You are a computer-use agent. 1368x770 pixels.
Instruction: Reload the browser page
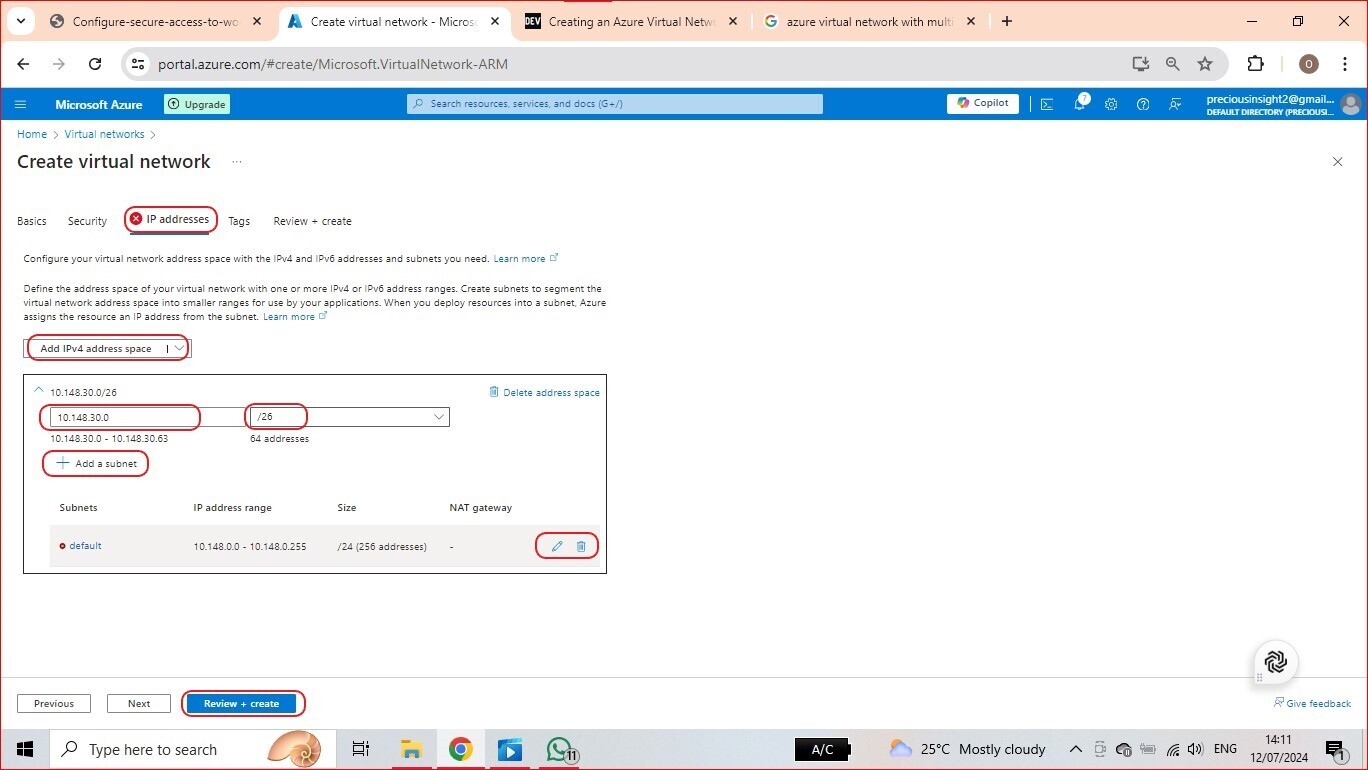[95, 64]
